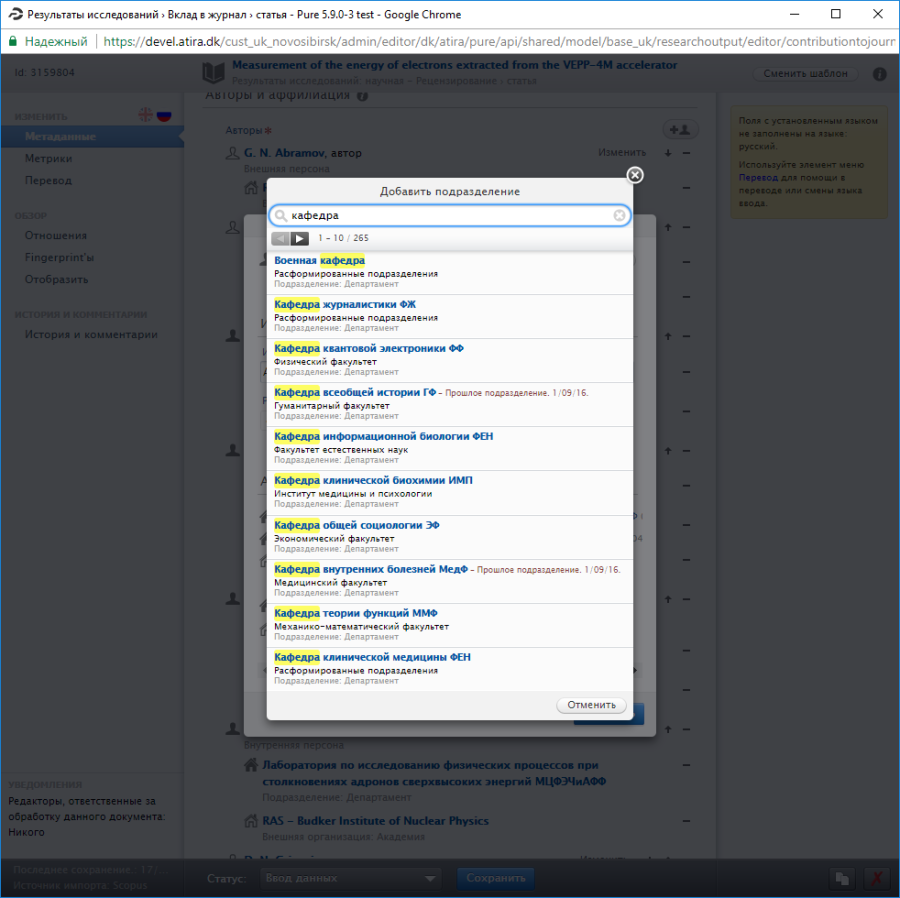This screenshot has width=900, height=898.
Task: Click the publication book icon
Action: pyautogui.click(x=214, y=73)
